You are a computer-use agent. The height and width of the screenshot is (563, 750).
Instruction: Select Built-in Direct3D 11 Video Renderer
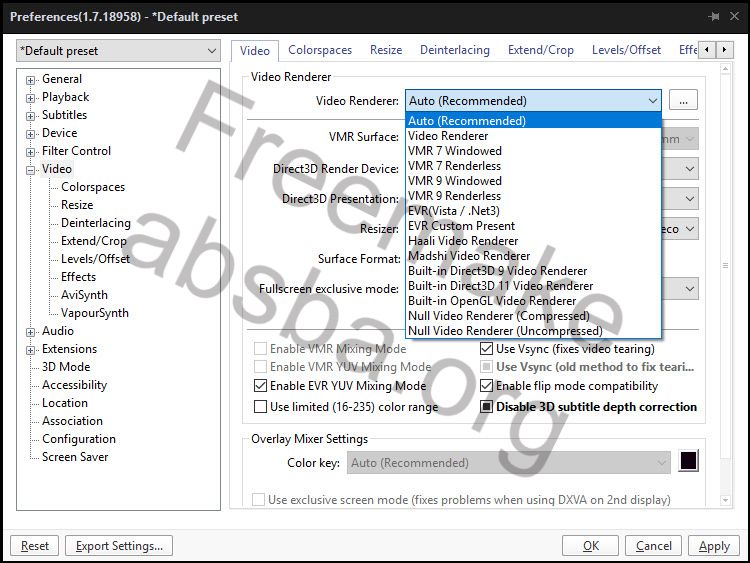click(x=533, y=286)
